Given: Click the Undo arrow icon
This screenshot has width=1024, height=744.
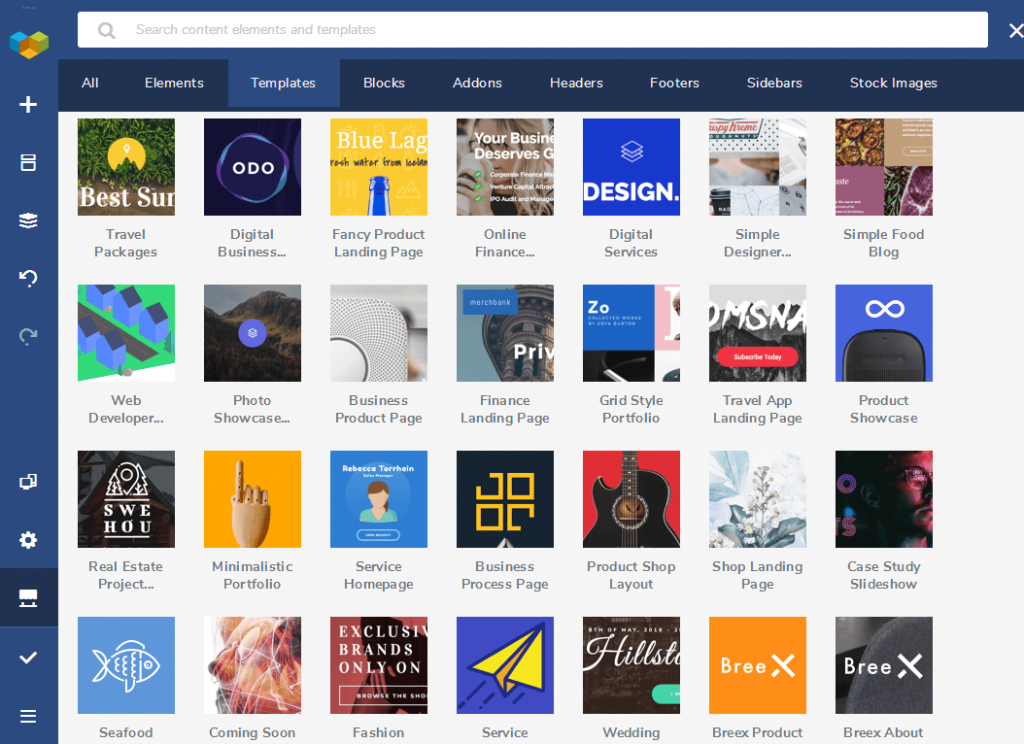Looking at the screenshot, I should coord(28,279).
